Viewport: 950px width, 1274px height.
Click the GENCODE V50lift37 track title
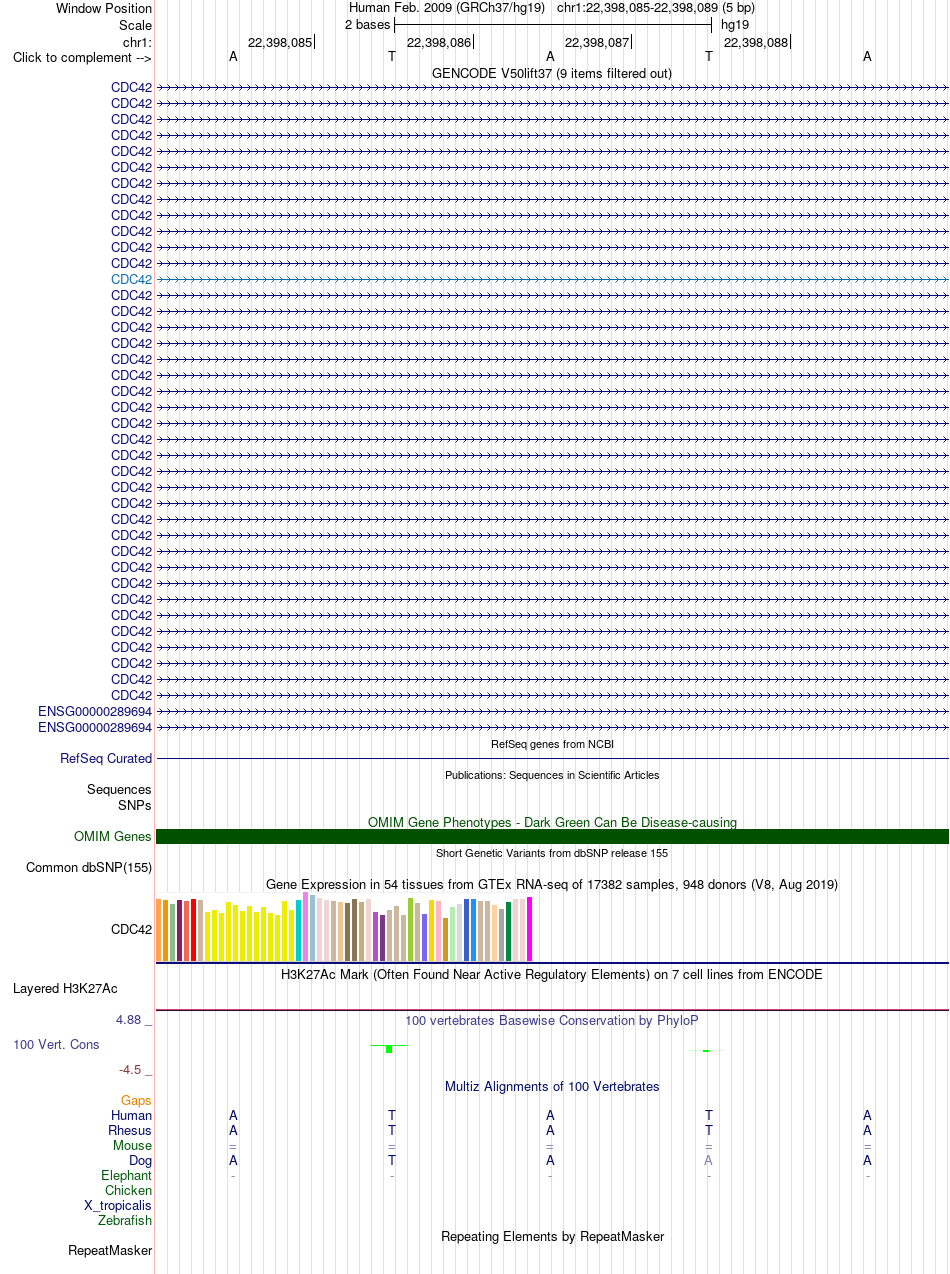pyautogui.click(x=552, y=73)
